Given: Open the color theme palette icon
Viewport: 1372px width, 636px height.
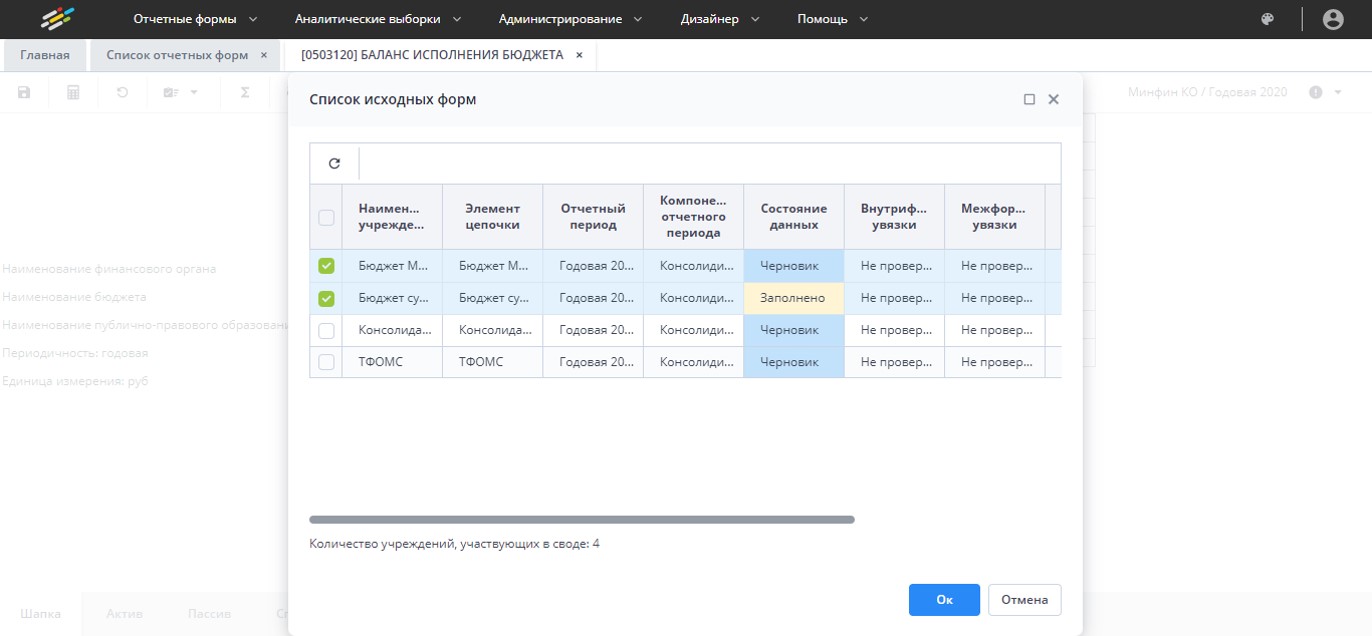Looking at the screenshot, I should [1267, 19].
